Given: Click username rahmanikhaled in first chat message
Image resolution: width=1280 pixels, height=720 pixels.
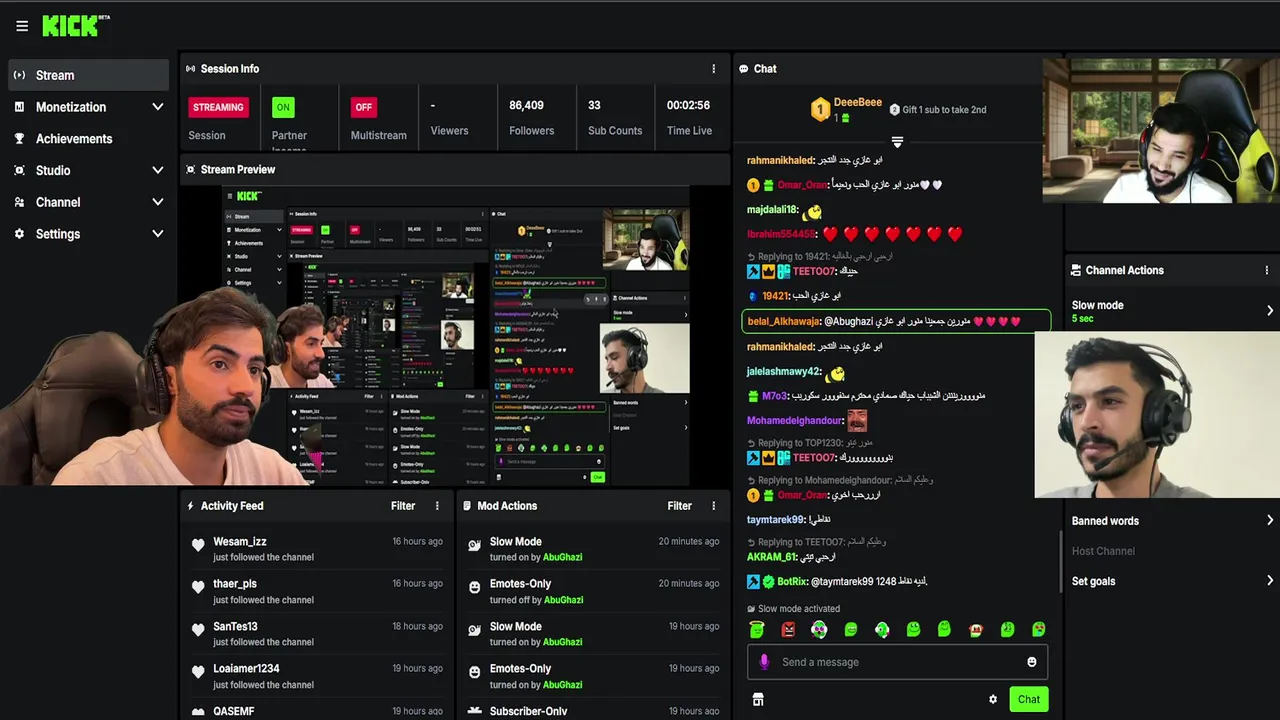Looking at the screenshot, I should (780, 160).
